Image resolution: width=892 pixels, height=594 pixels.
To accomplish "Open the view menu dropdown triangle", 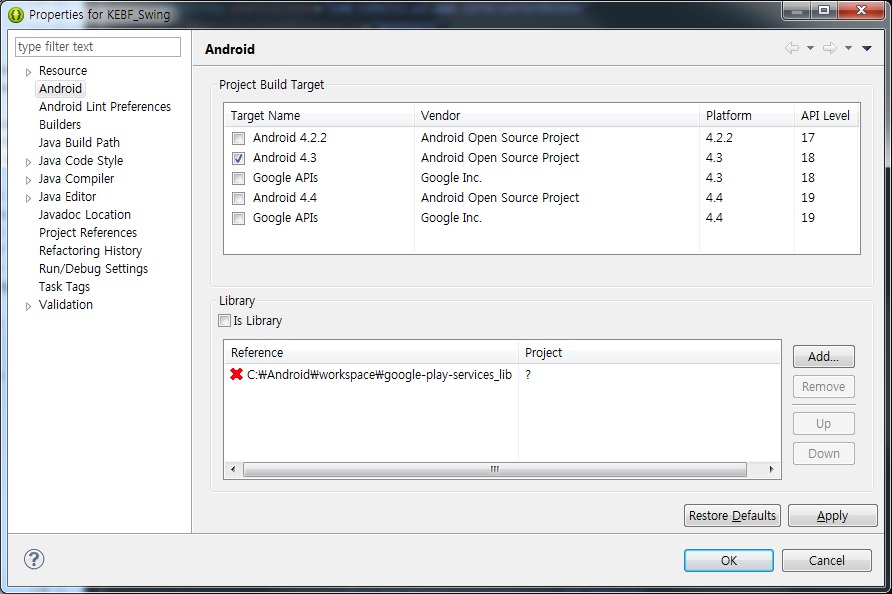I will pyautogui.click(x=867, y=48).
